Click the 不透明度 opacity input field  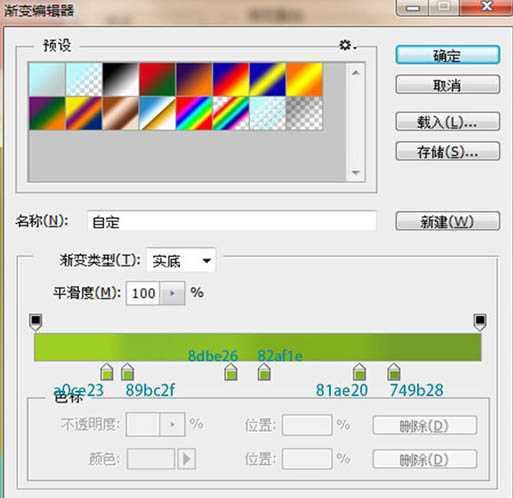point(143,425)
